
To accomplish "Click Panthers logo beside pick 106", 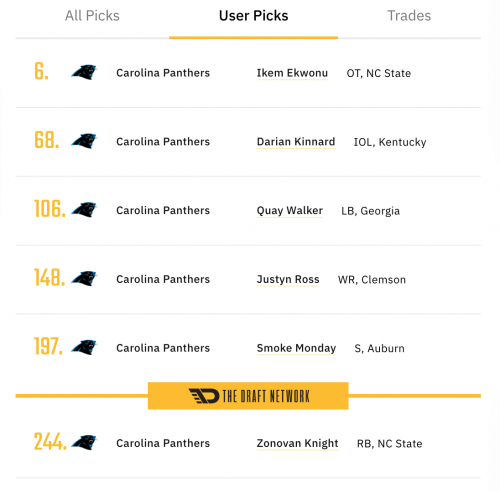I will pyautogui.click(x=84, y=210).
